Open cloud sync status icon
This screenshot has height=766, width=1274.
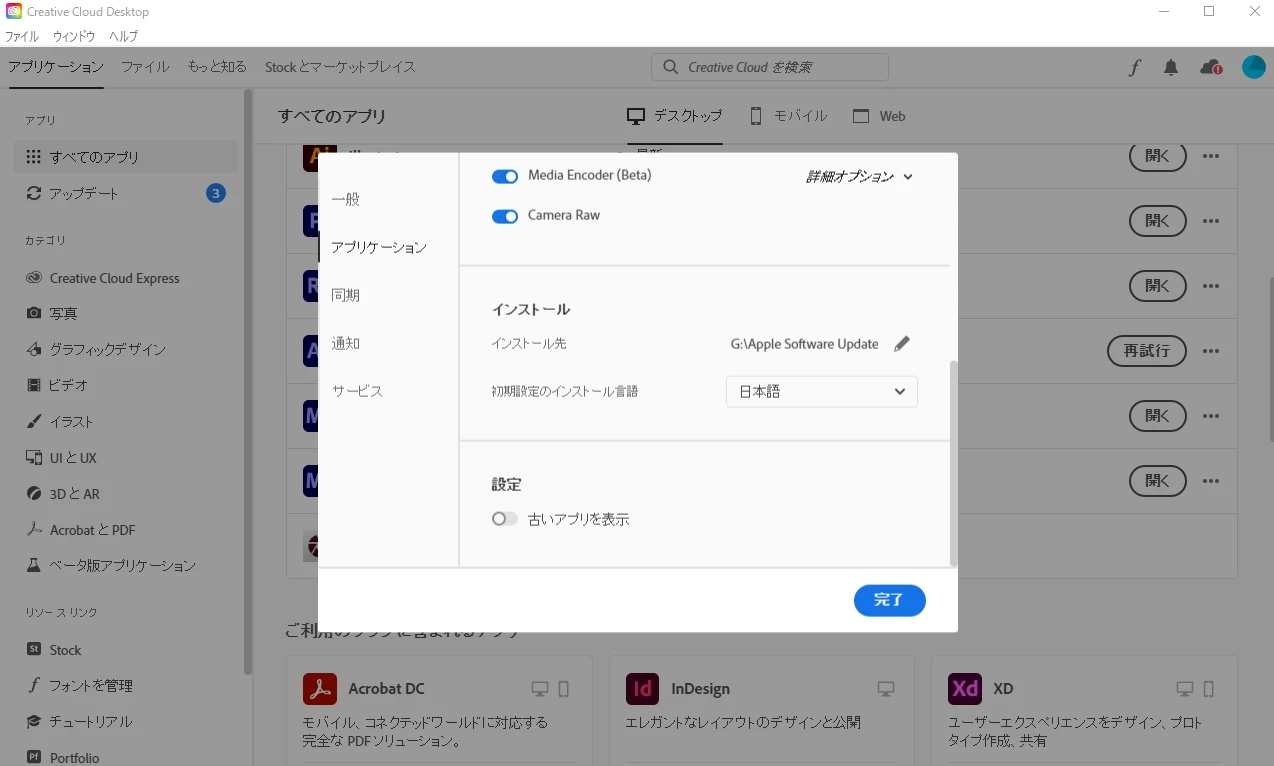(x=1211, y=67)
